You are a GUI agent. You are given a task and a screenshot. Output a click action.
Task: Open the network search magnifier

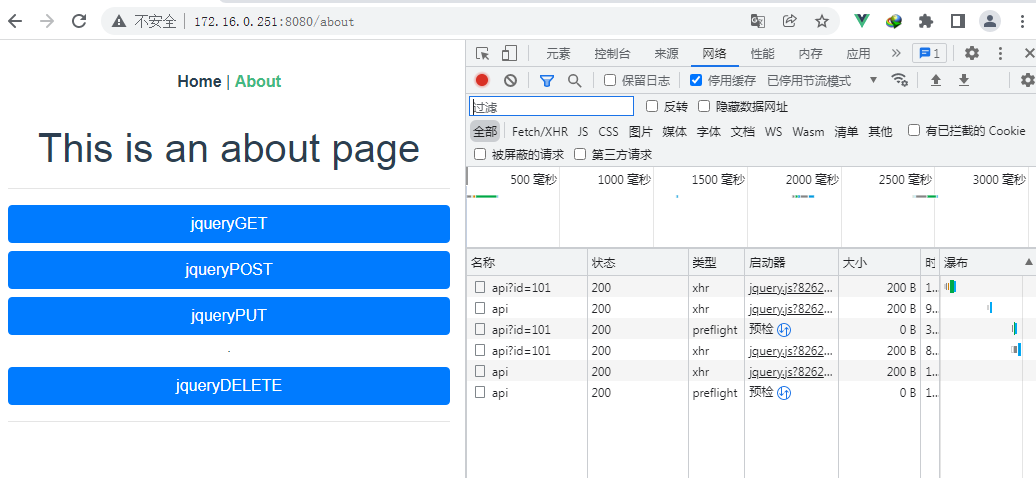[575, 81]
